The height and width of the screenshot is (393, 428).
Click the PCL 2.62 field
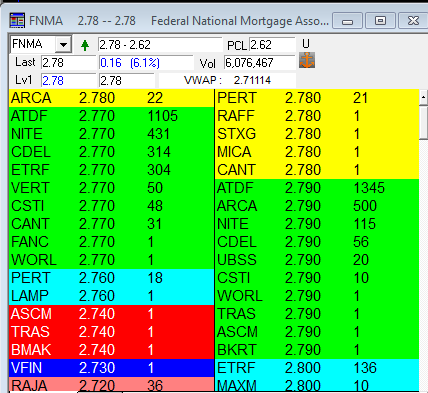pyautogui.click(x=272, y=45)
